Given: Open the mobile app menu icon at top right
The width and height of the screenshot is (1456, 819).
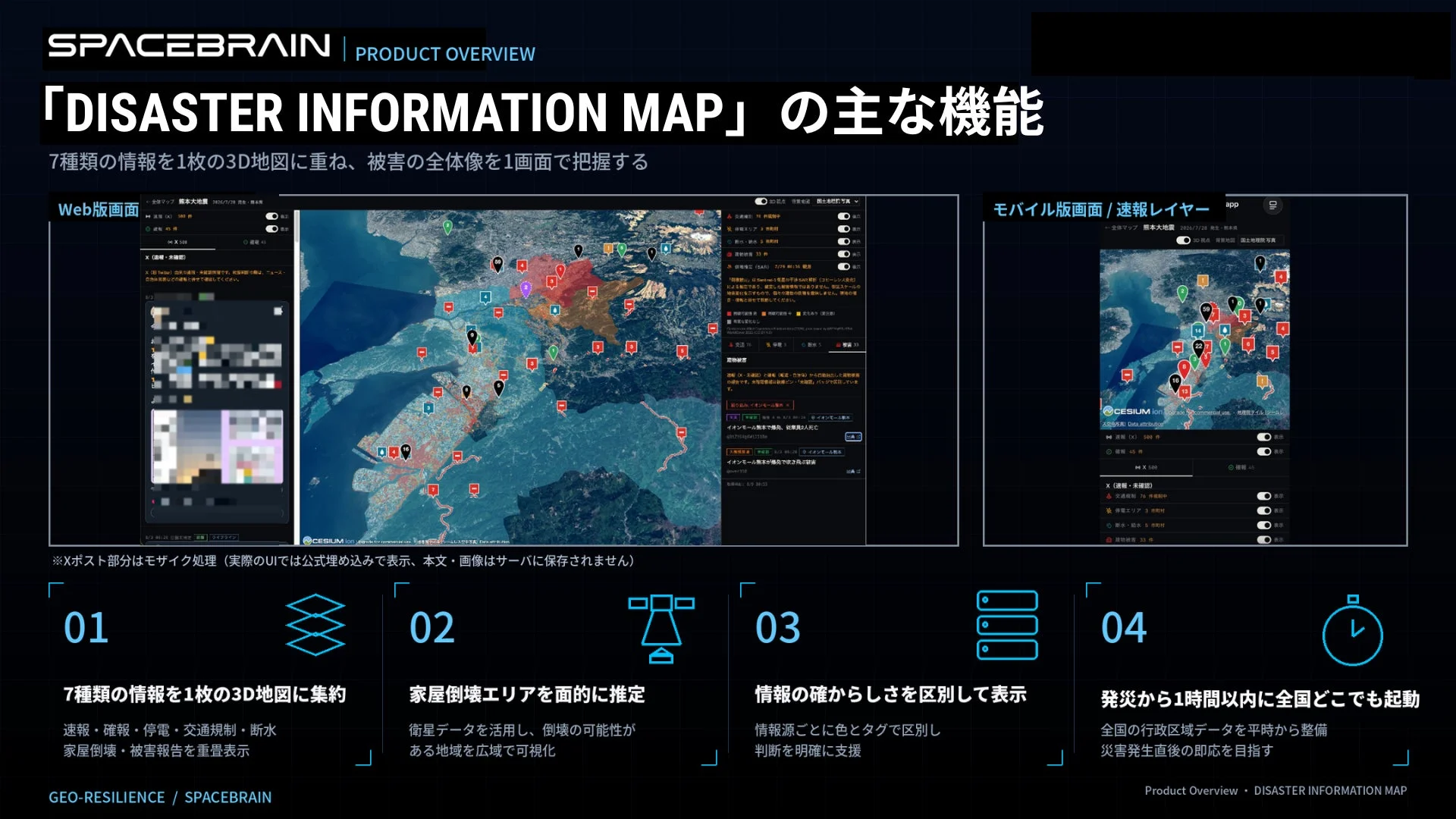Looking at the screenshot, I should pos(1273,206).
